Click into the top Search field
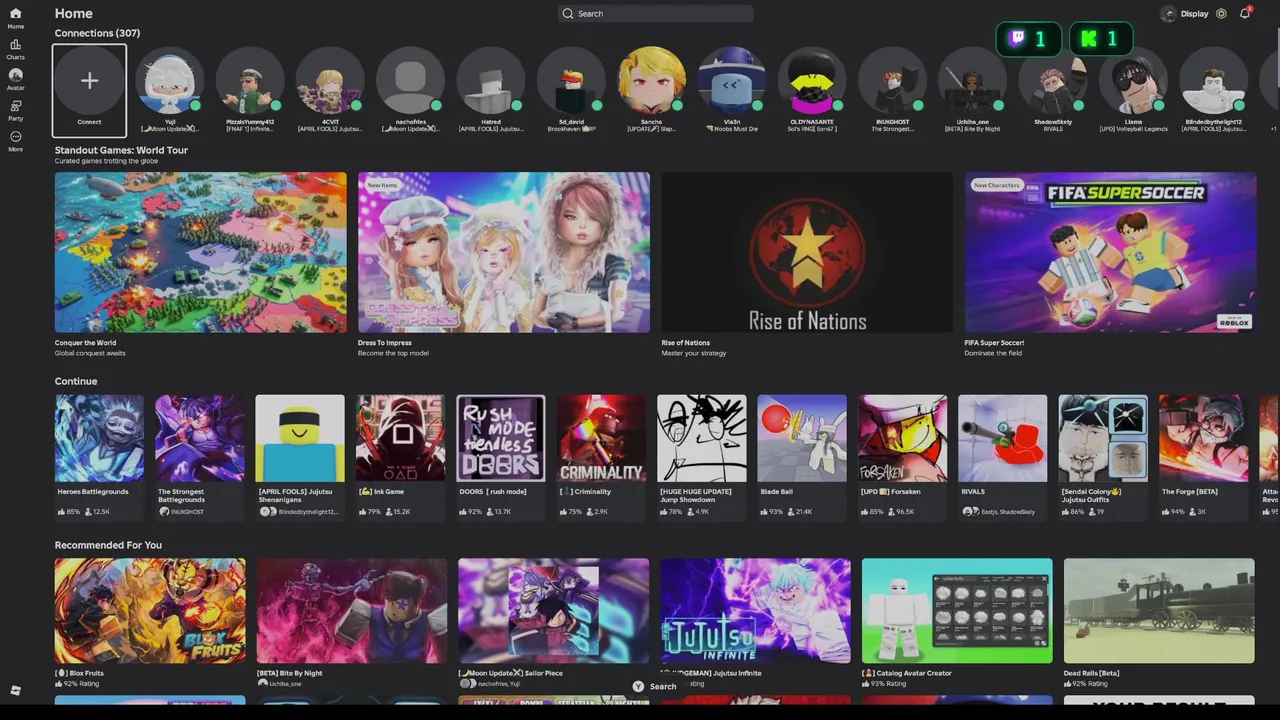 click(x=655, y=14)
